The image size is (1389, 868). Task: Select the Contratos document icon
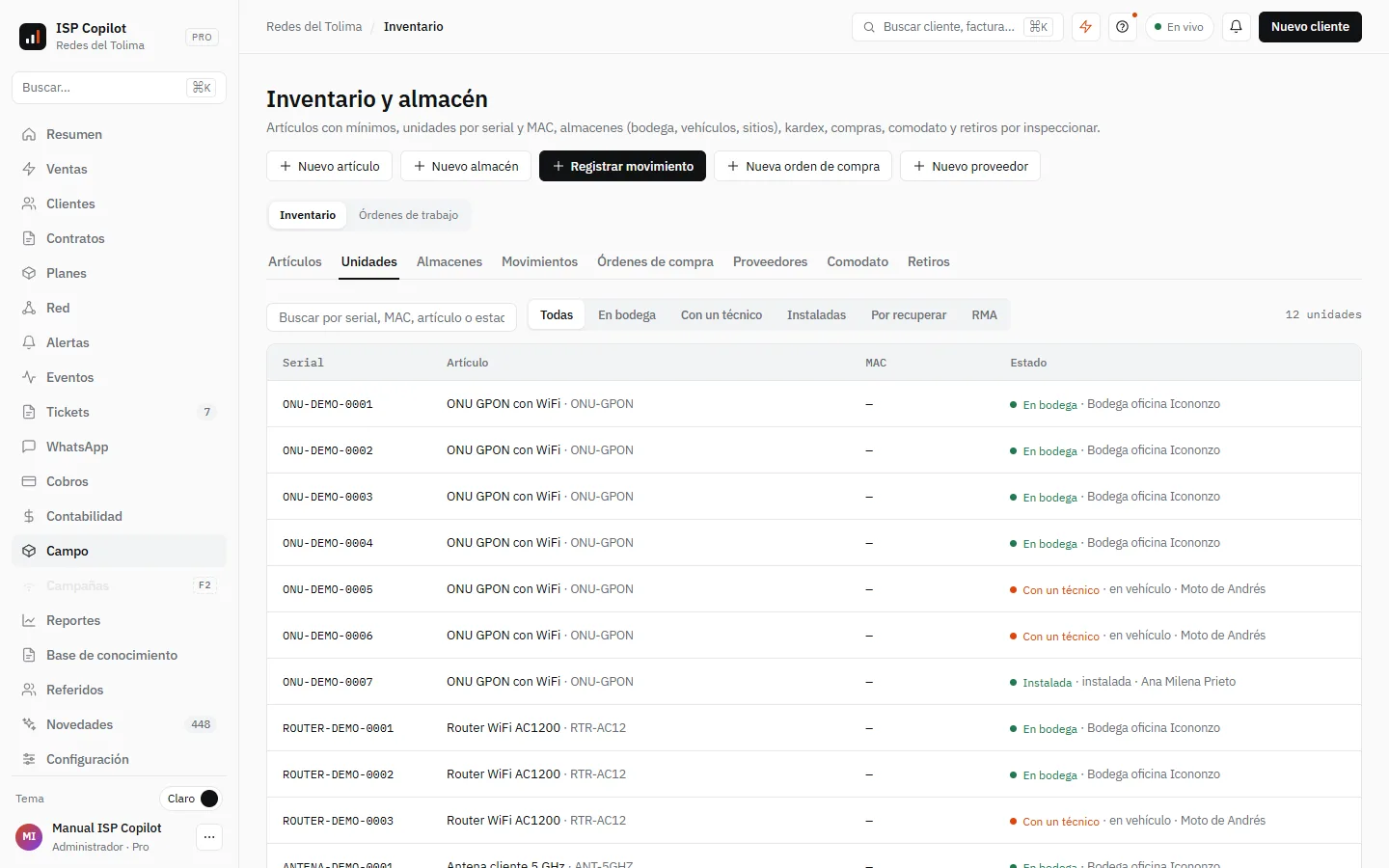[x=29, y=238]
